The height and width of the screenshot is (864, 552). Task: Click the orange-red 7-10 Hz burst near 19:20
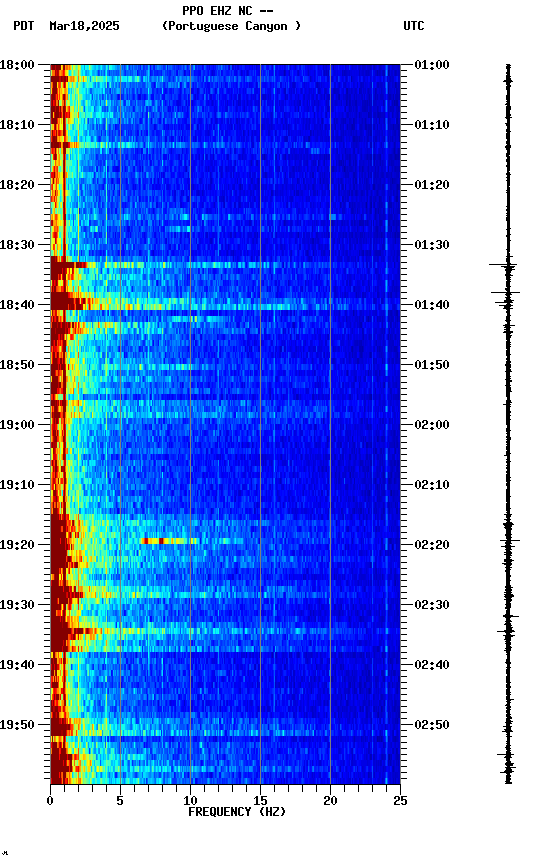(x=169, y=541)
